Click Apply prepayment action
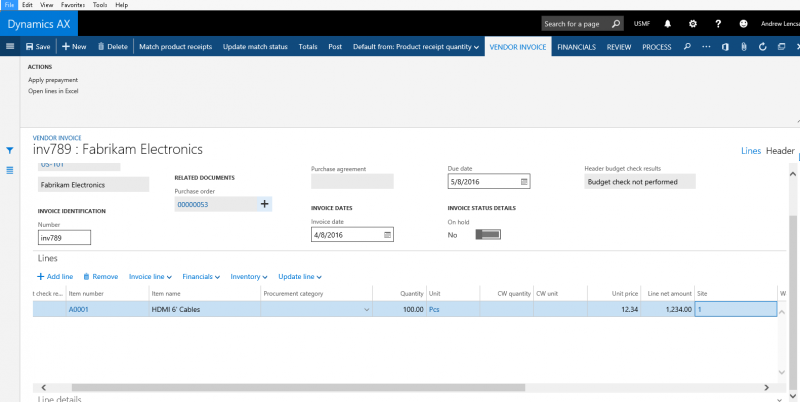Image resolution: width=800 pixels, height=402 pixels. 53,80
